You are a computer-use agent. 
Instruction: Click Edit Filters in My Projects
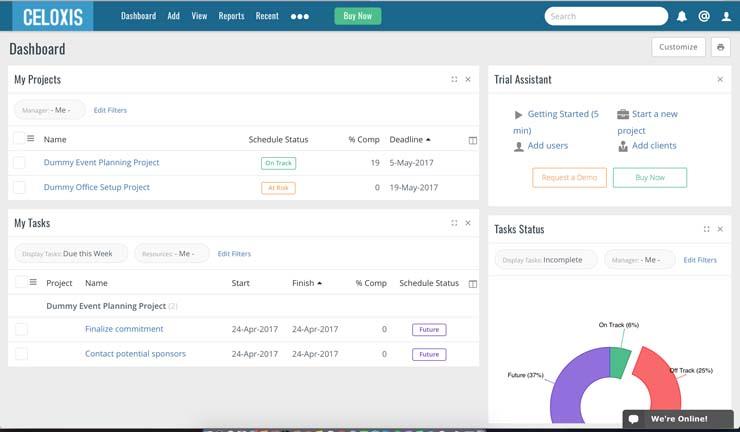click(110, 110)
